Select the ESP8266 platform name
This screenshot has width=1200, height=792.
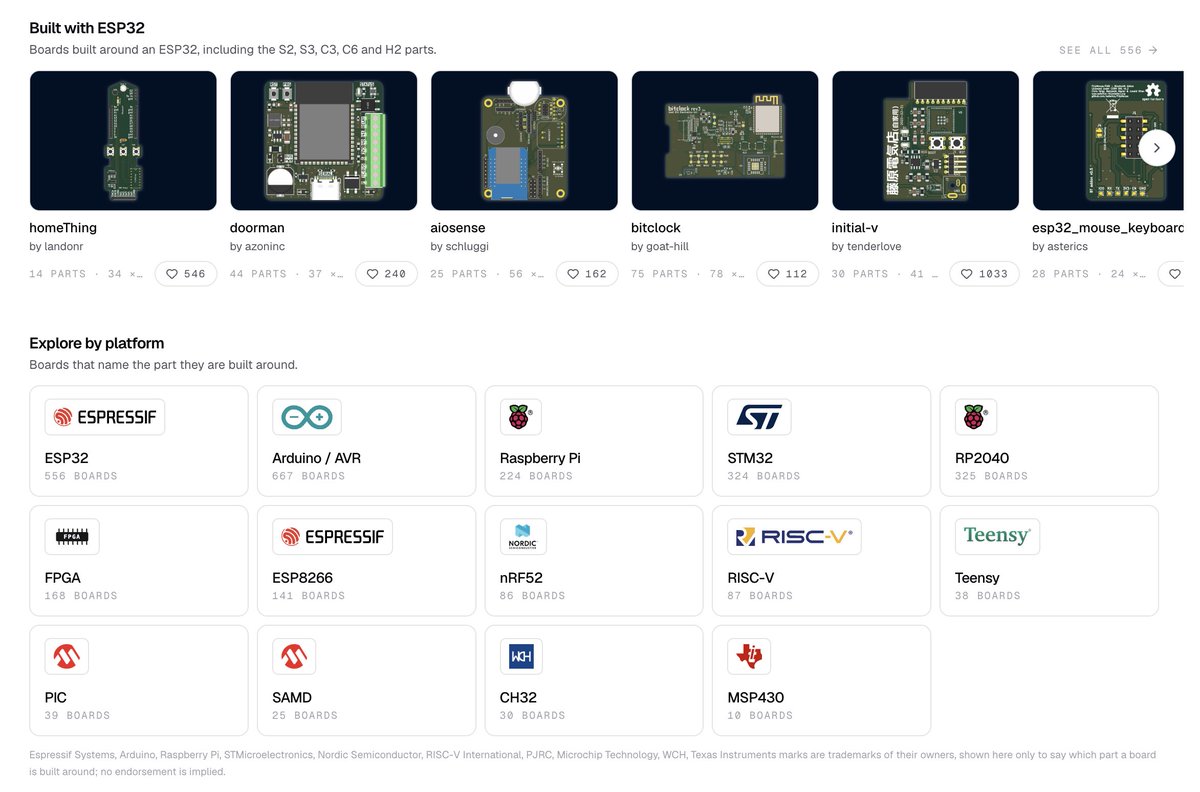click(x=302, y=578)
